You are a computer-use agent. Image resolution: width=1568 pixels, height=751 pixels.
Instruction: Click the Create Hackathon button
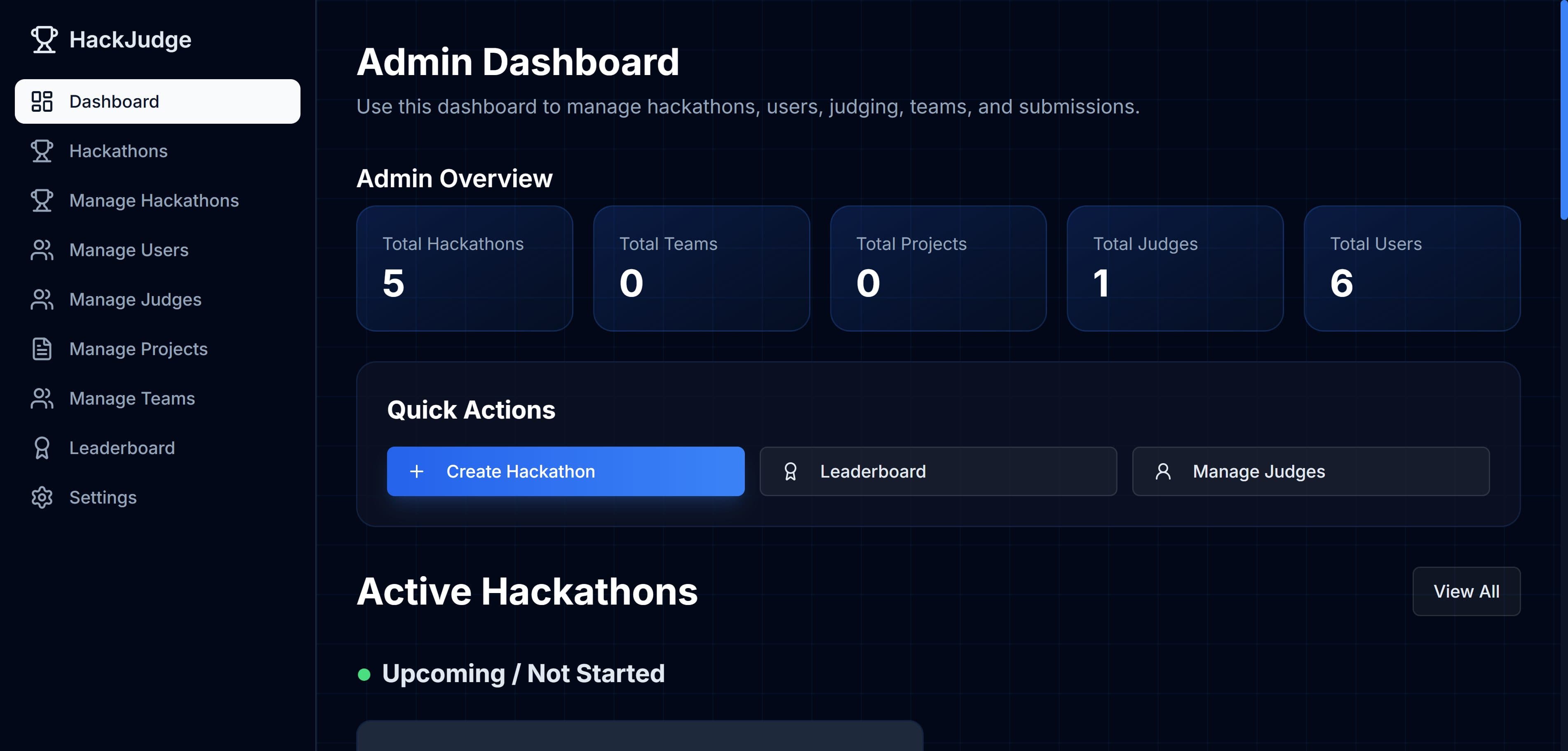click(x=566, y=471)
